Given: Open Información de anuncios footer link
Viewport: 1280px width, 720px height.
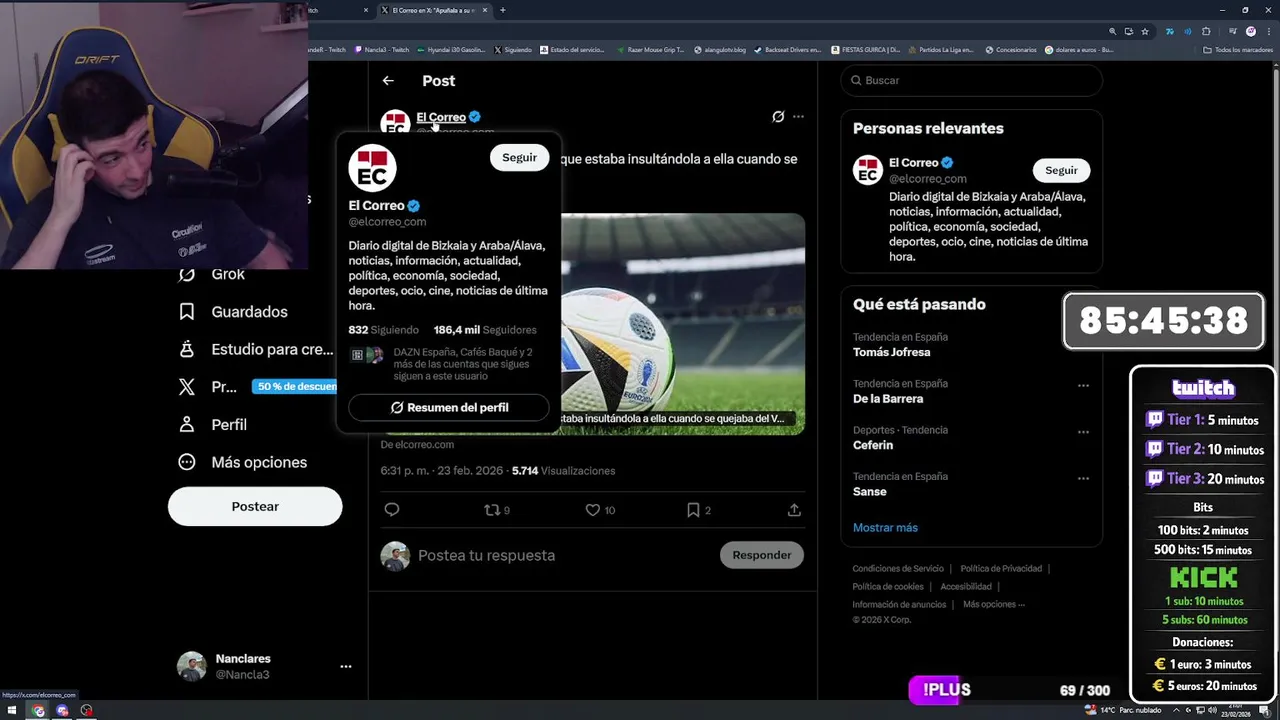Looking at the screenshot, I should pos(899,605).
